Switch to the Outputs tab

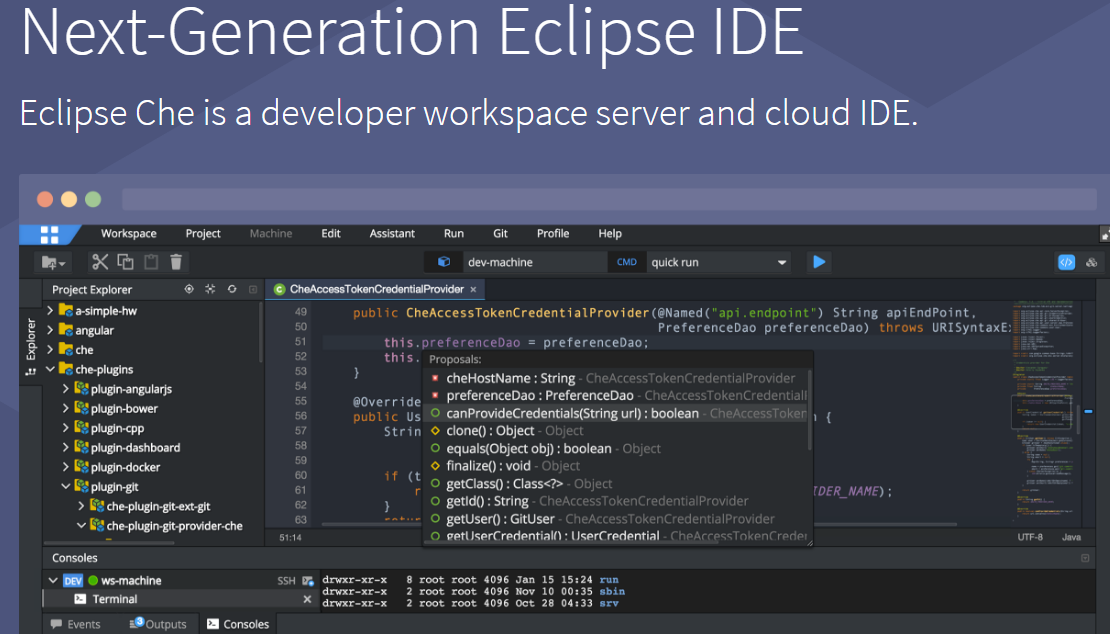click(158, 624)
